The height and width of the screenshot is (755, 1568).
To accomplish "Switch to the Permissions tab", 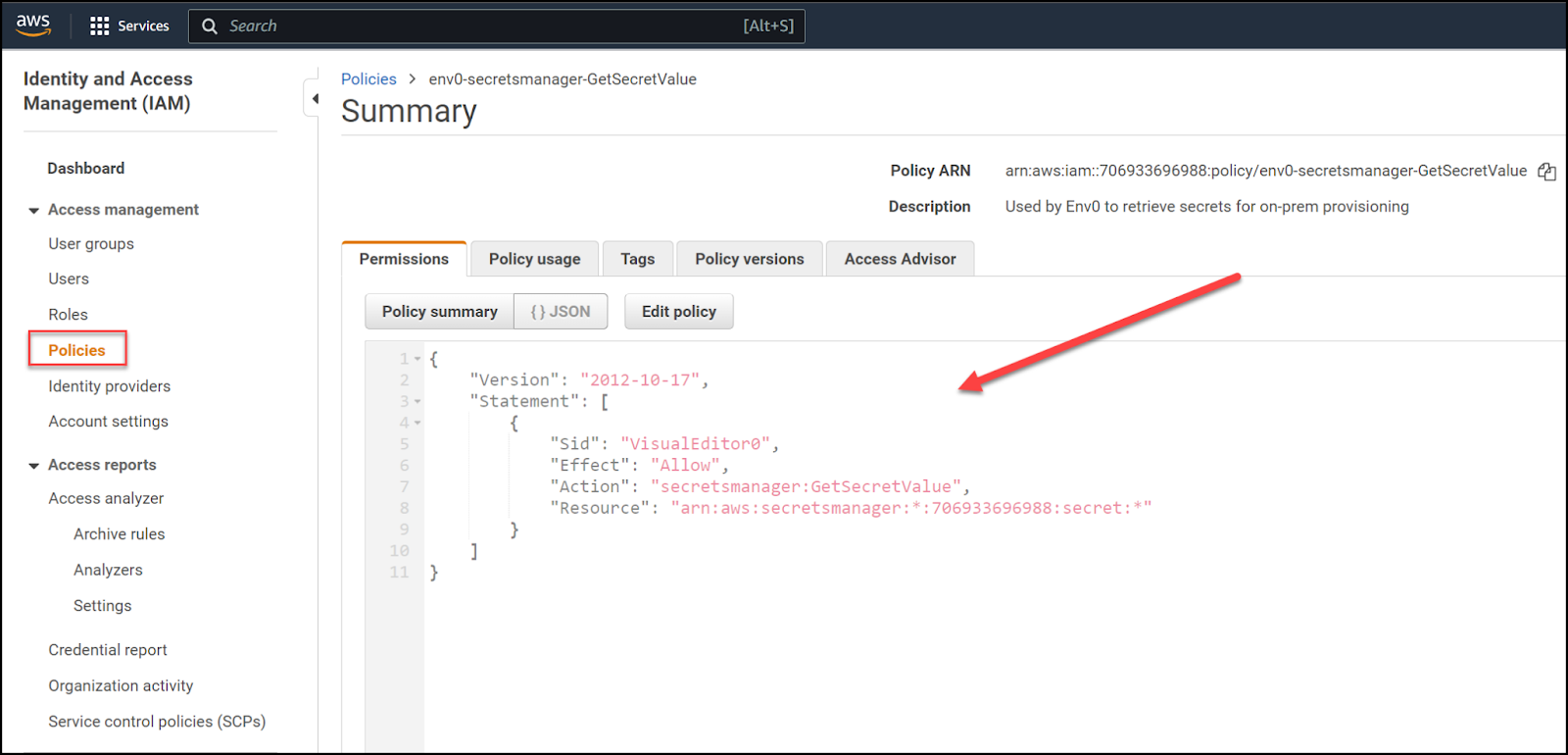I will (404, 259).
